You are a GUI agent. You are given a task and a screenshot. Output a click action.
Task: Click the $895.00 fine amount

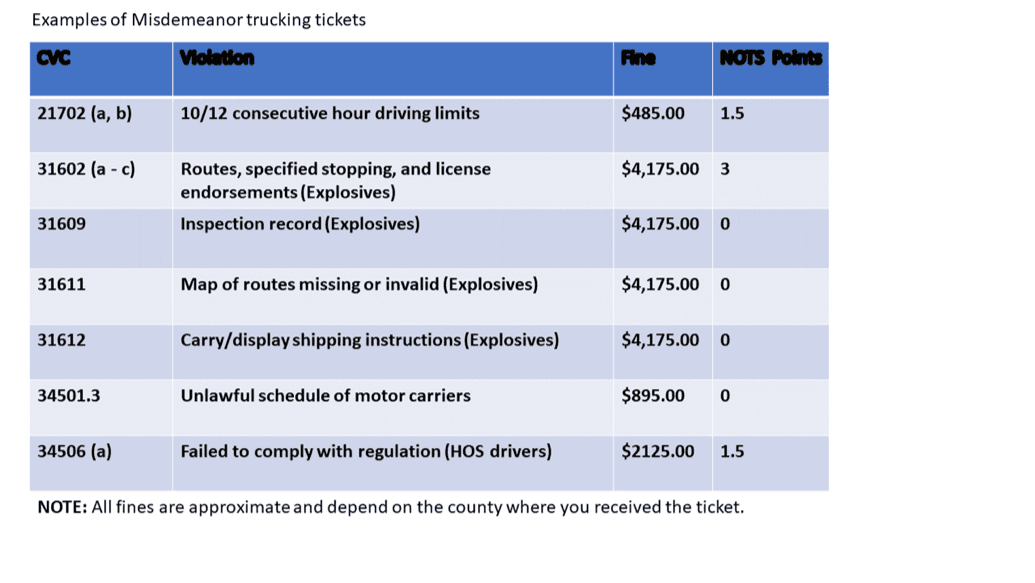(653, 395)
